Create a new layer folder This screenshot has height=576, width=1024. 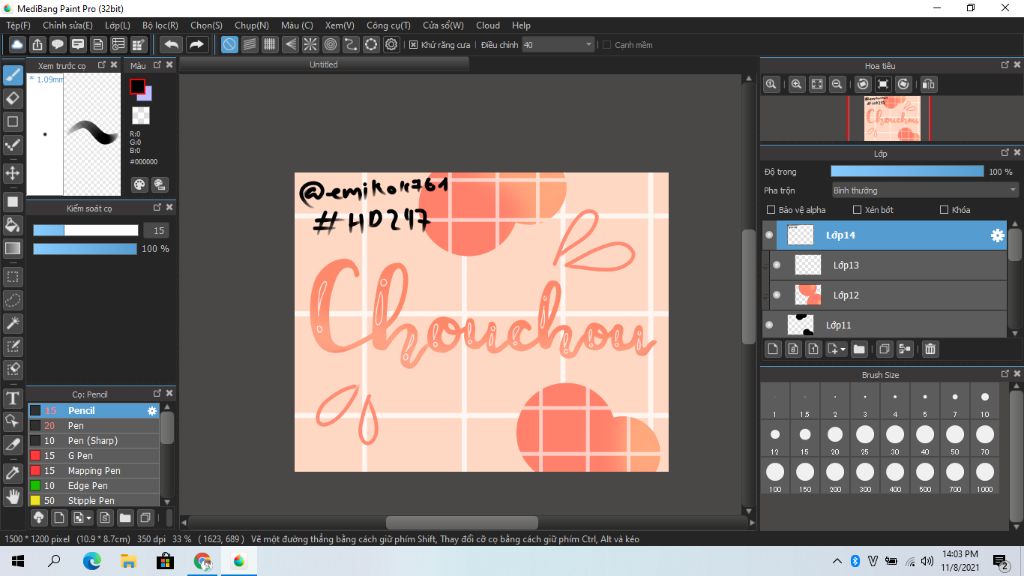point(859,349)
